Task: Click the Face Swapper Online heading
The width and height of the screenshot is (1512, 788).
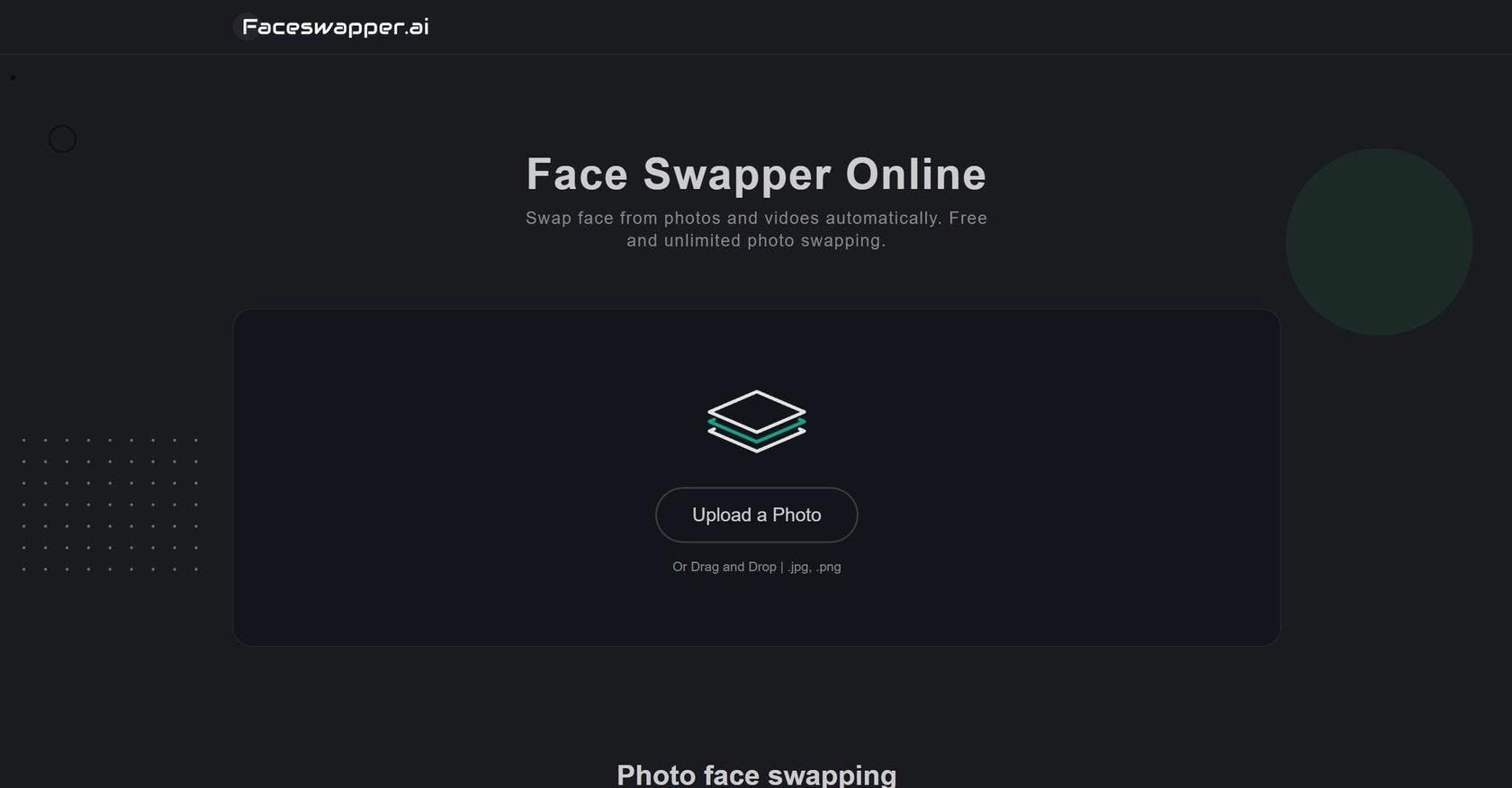Action: 756,174
